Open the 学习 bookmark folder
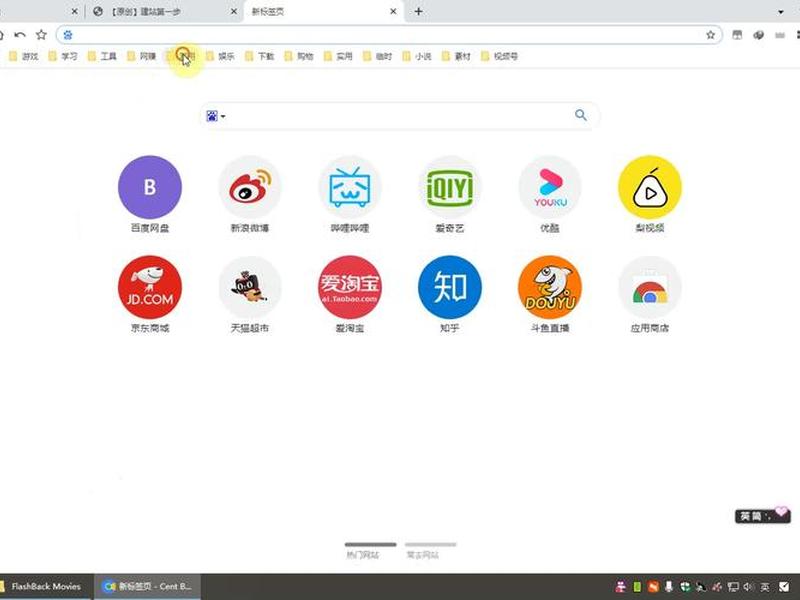This screenshot has width=800, height=600. pos(63,56)
